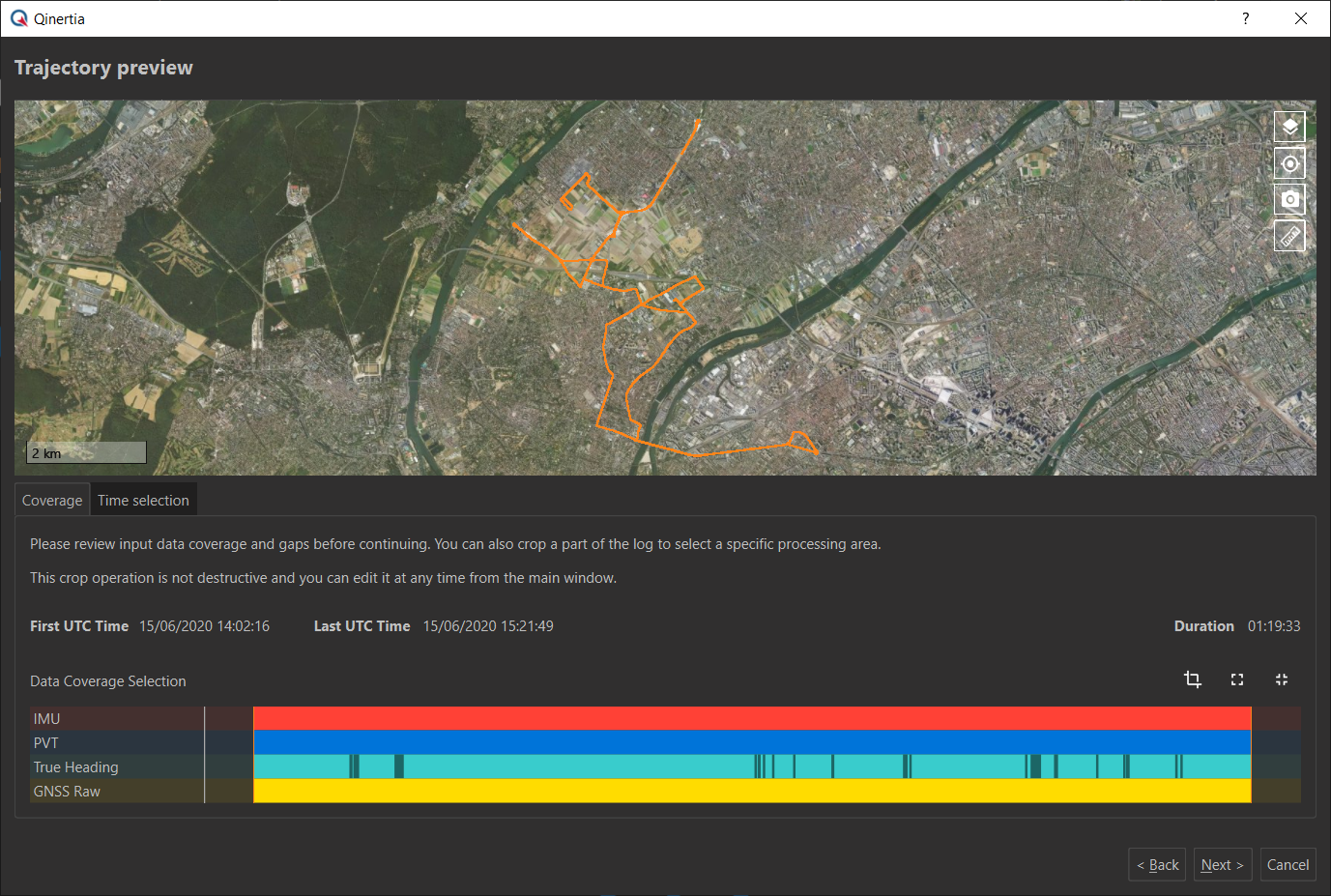Viewport: 1331px width, 896px height.
Task: Open the map layers selector
Action: 1289,127
